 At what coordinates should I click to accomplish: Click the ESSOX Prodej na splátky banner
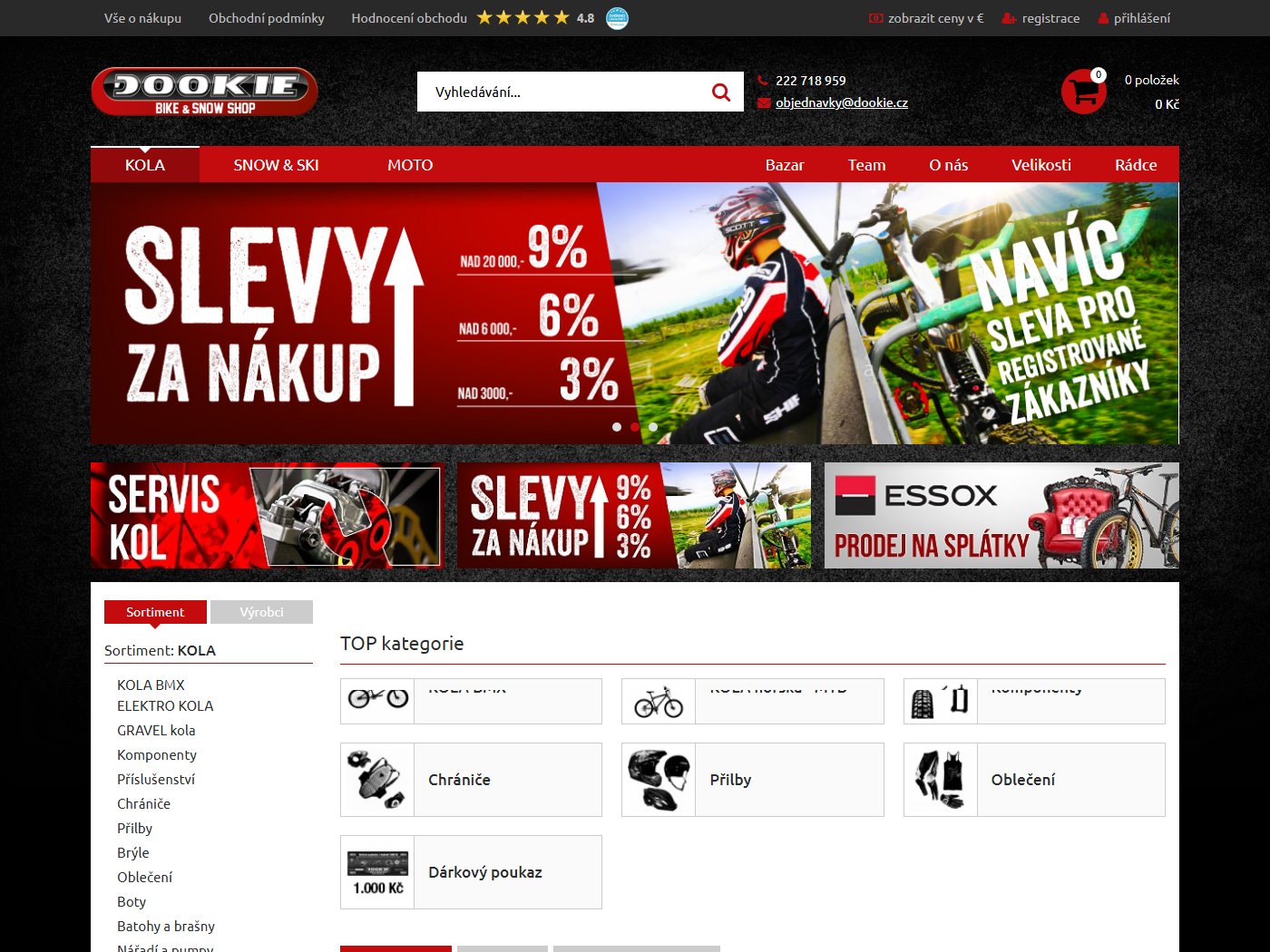(1001, 515)
